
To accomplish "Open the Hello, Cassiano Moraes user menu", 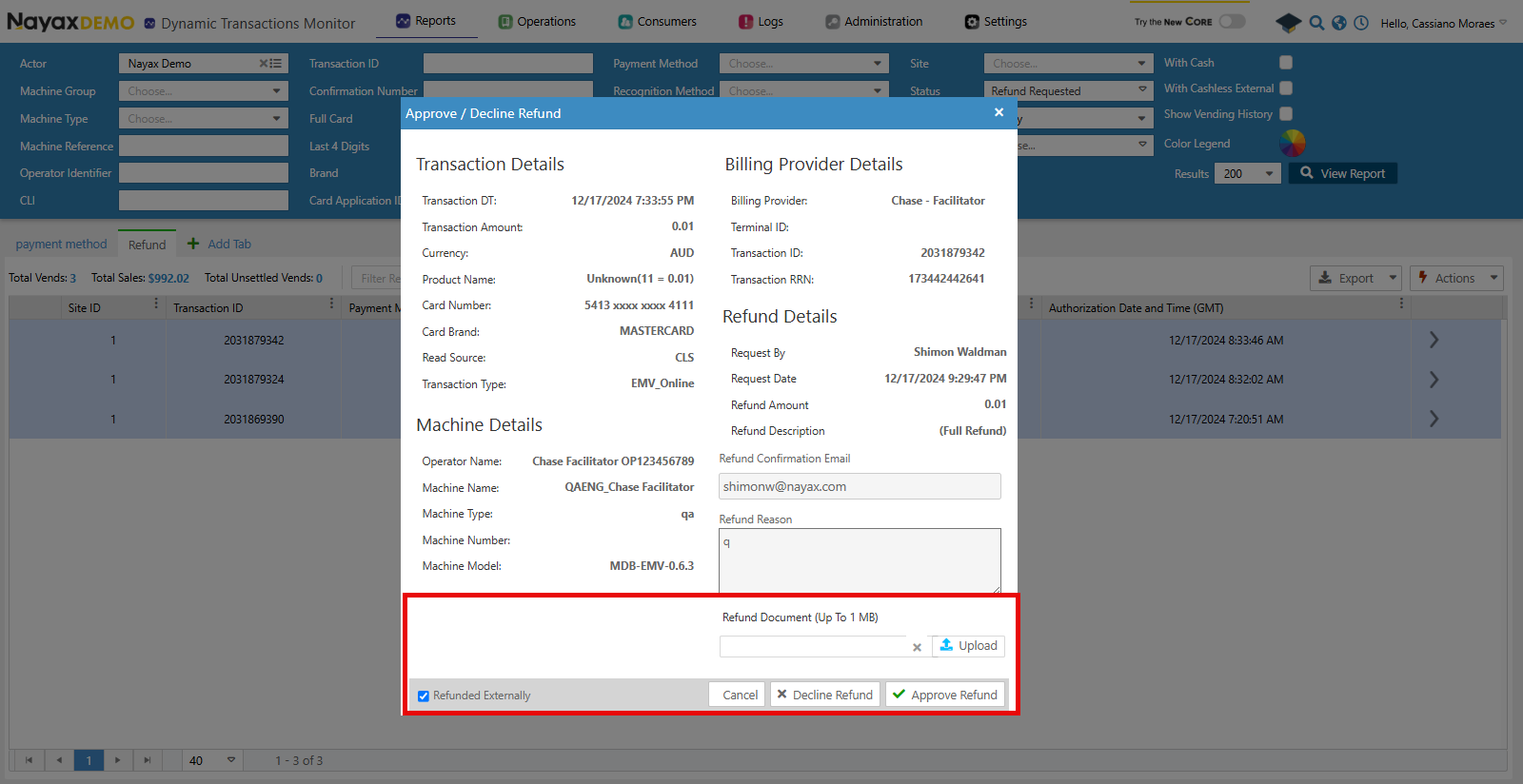I will click(1444, 23).
